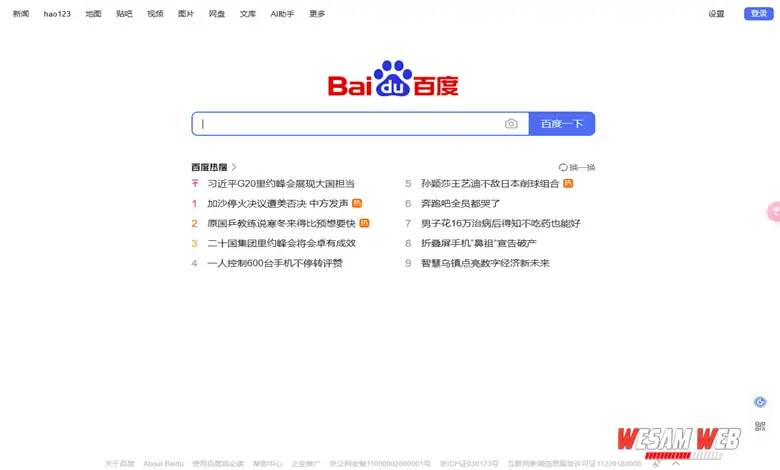Open 二十国集团里约峰会将会卓有成效 headline
The height and width of the screenshot is (470, 780).
point(282,243)
